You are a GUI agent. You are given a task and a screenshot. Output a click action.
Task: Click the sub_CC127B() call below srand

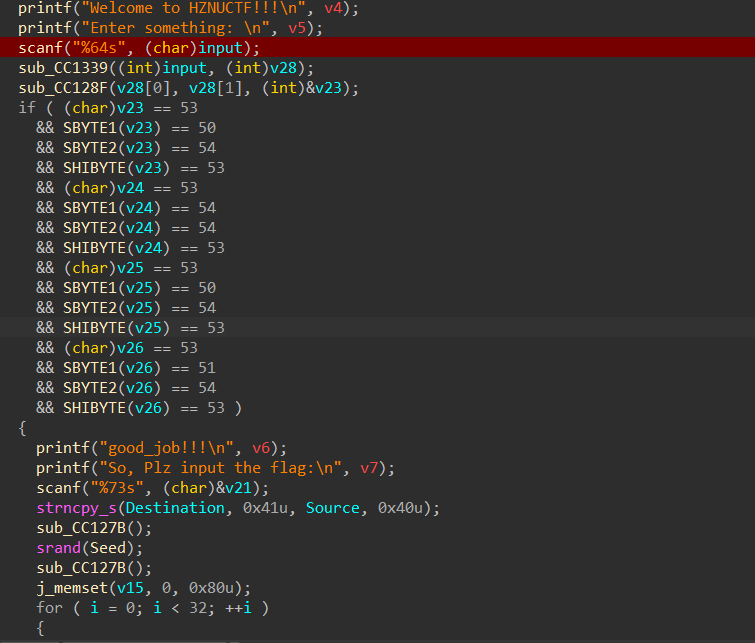[94, 568]
